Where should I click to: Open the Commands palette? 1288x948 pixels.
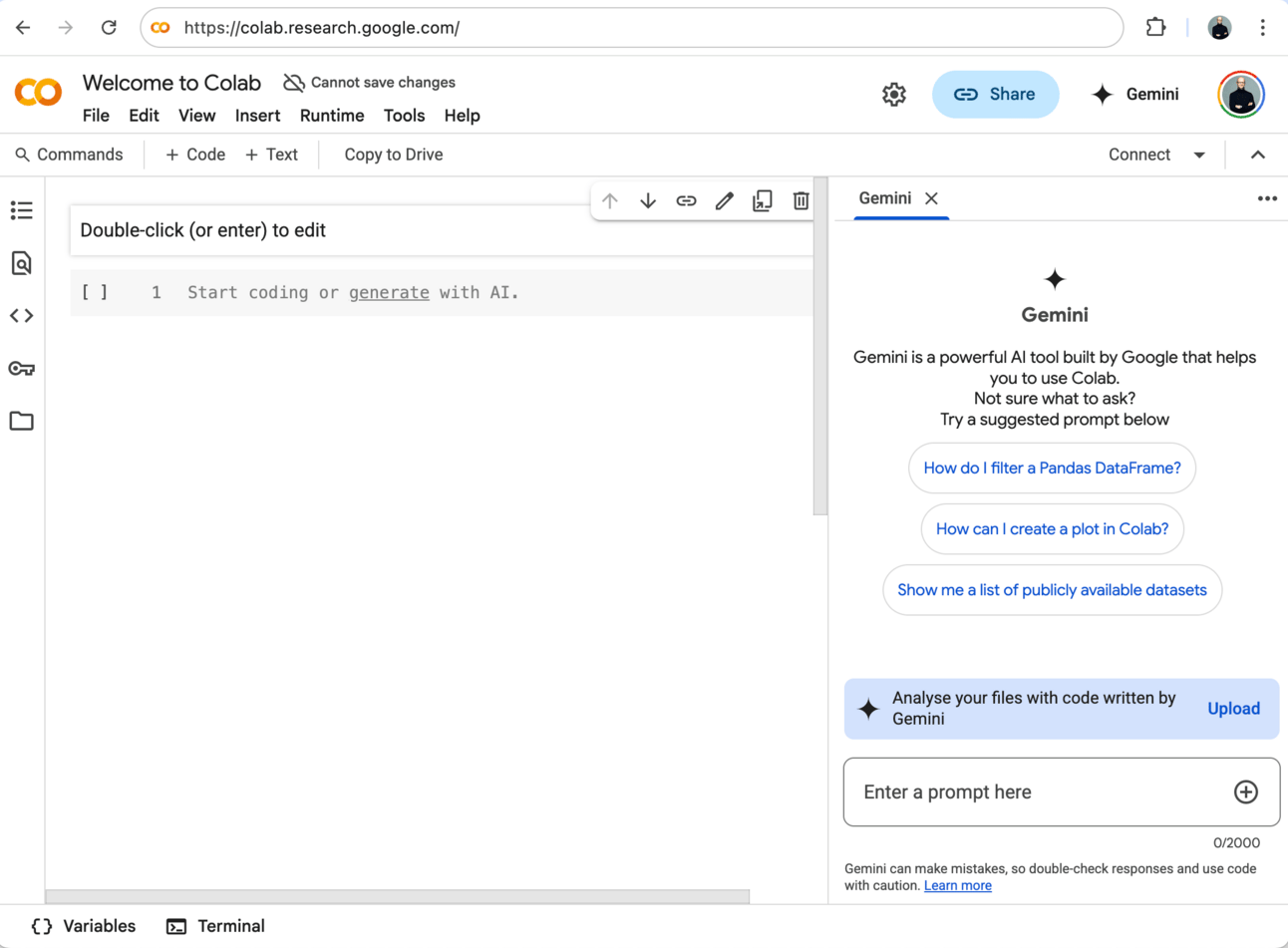tap(69, 155)
